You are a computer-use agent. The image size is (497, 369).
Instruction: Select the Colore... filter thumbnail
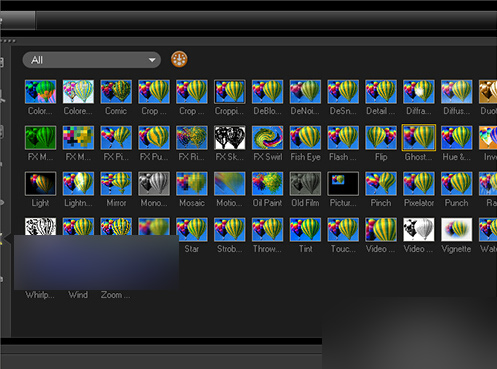click(x=78, y=92)
